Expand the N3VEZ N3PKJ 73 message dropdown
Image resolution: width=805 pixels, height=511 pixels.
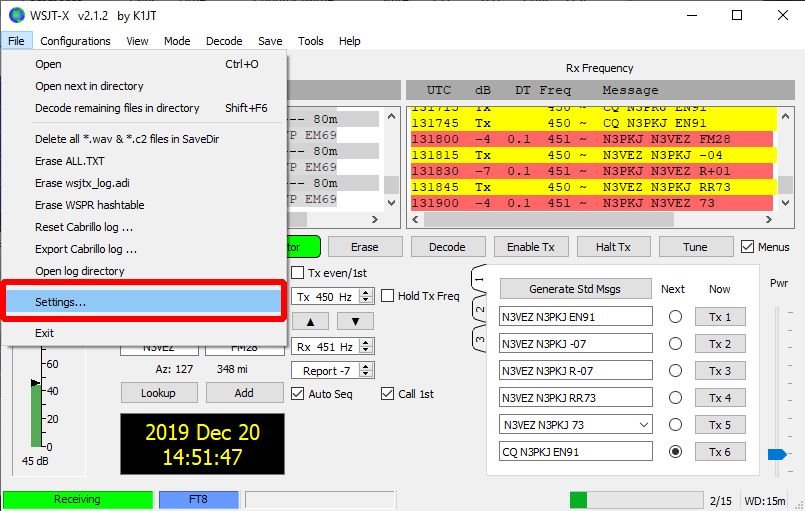point(644,425)
